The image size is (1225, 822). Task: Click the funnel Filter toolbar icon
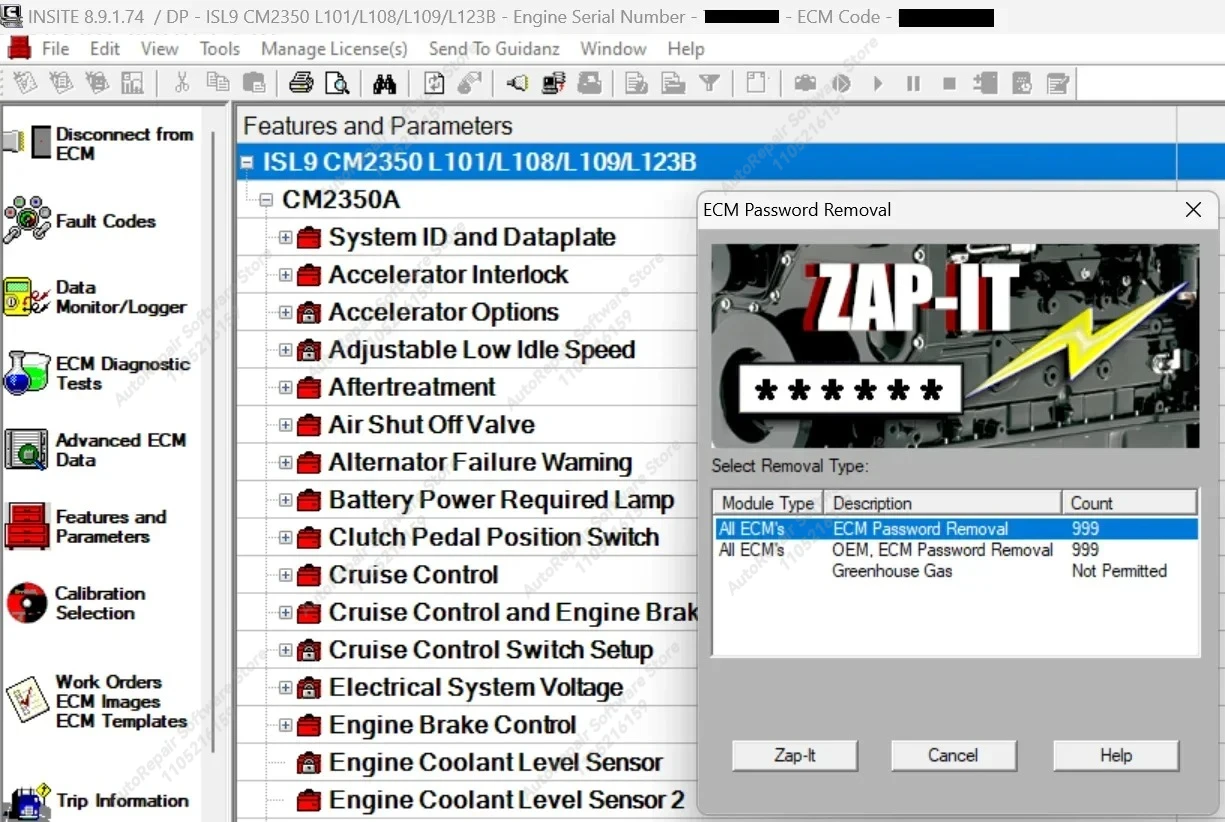(709, 83)
